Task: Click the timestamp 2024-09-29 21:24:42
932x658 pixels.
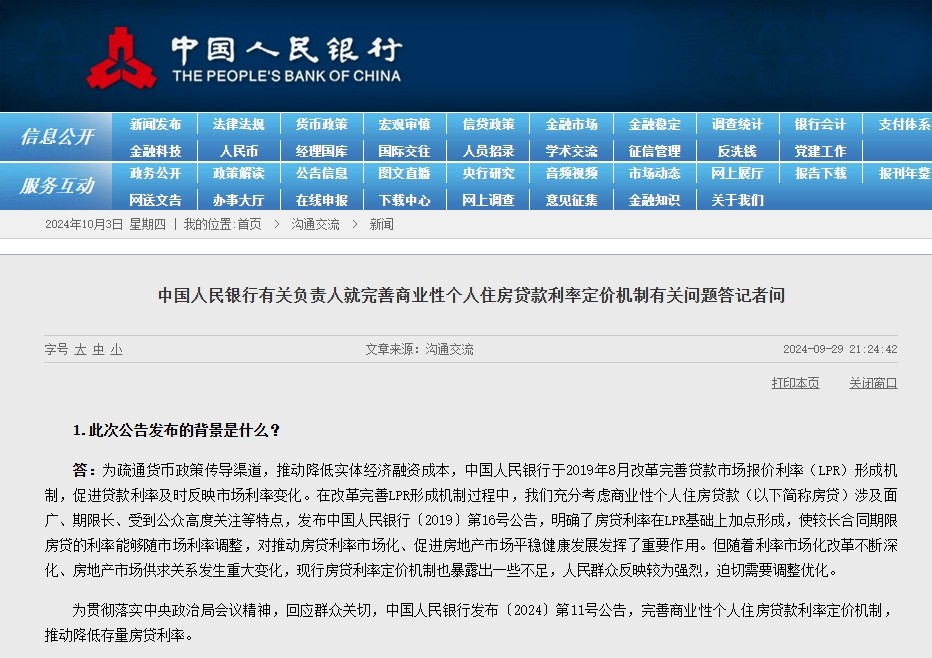Action: tap(840, 349)
